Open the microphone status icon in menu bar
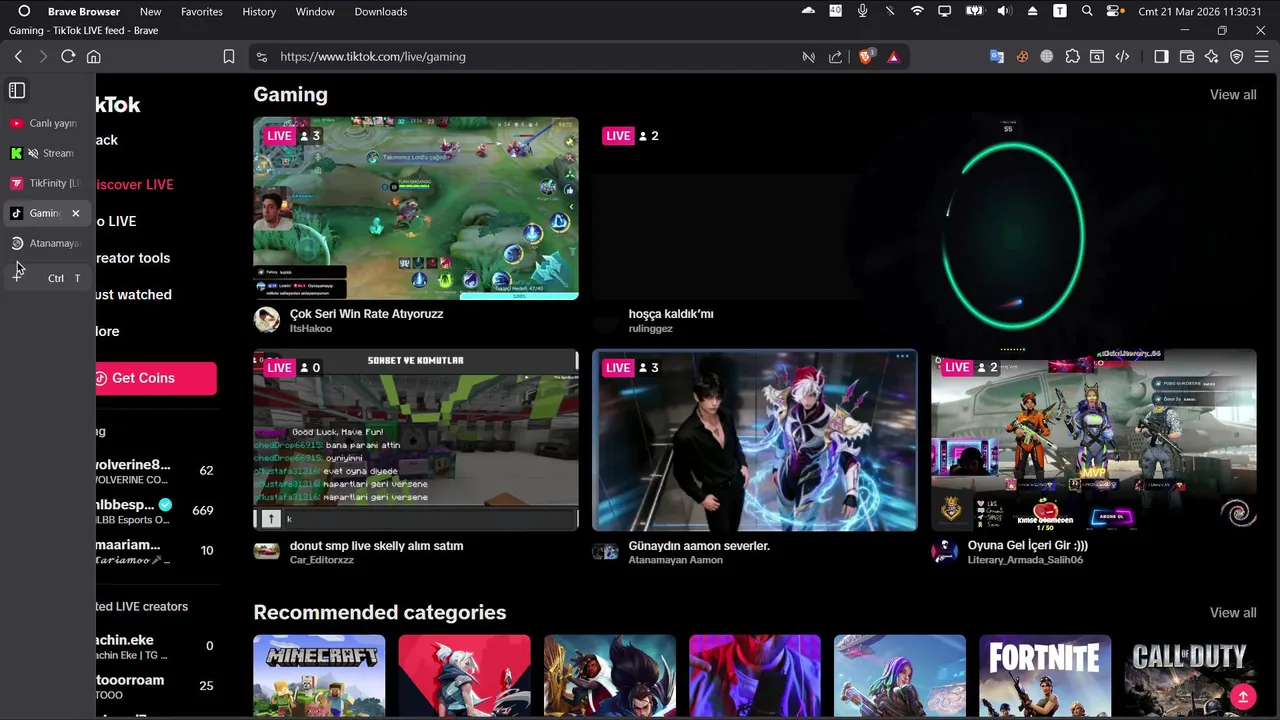The height and width of the screenshot is (720, 1280). [x=862, y=11]
